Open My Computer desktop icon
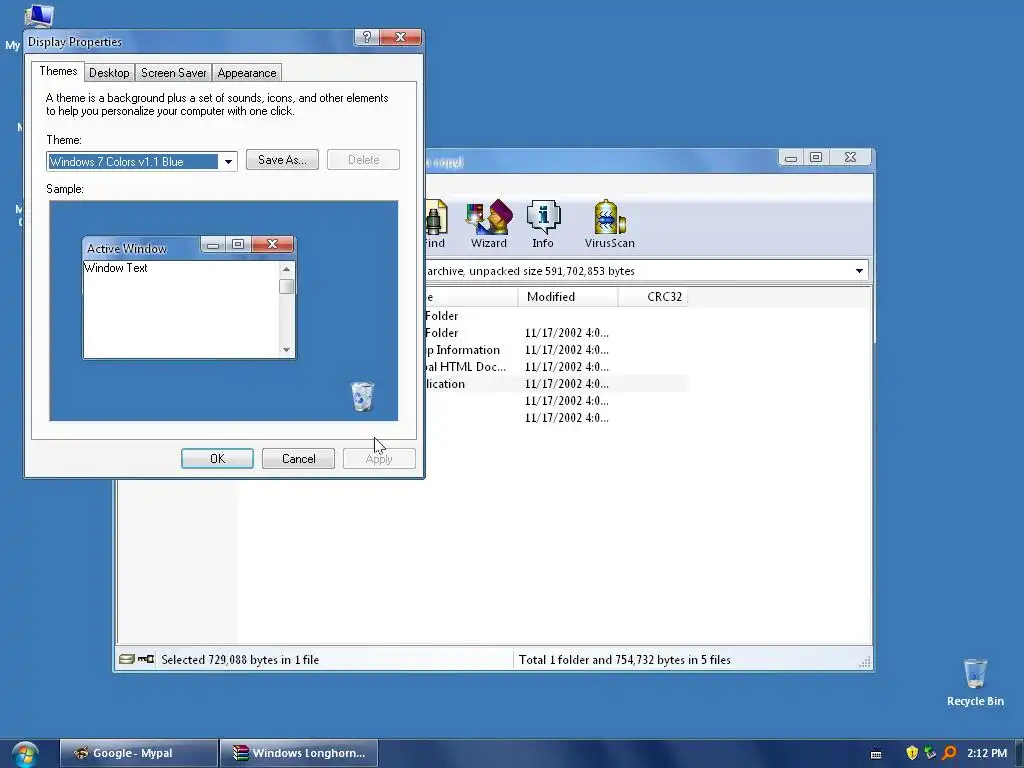The height and width of the screenshot is (768, 1024). click(x=38, y=16)
